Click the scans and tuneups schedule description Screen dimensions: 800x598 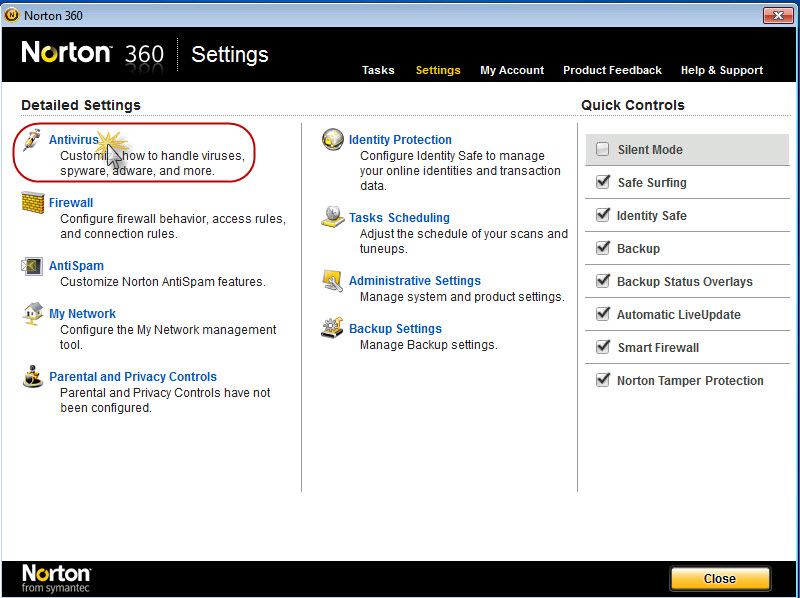click(464, 241)
